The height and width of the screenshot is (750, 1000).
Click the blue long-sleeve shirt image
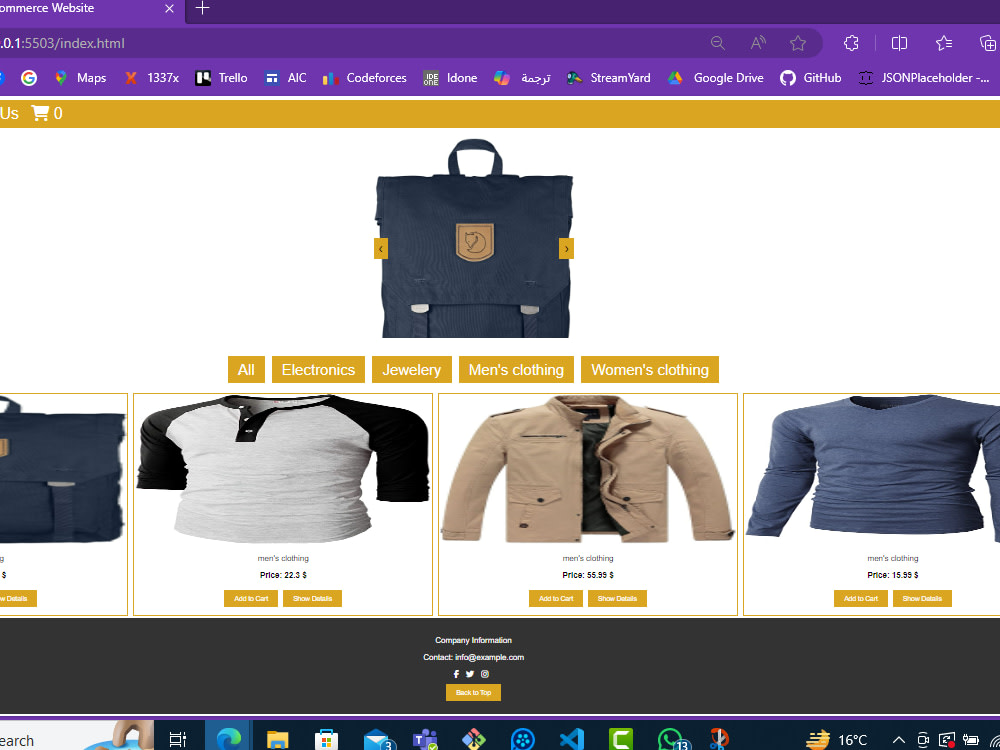point(873,469)
